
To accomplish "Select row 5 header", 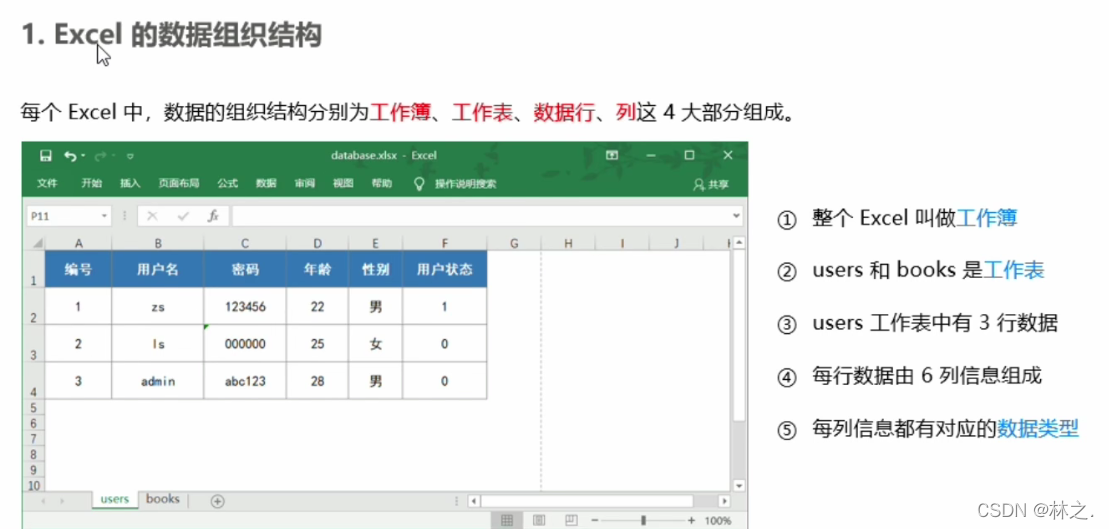I will (34, 408).
